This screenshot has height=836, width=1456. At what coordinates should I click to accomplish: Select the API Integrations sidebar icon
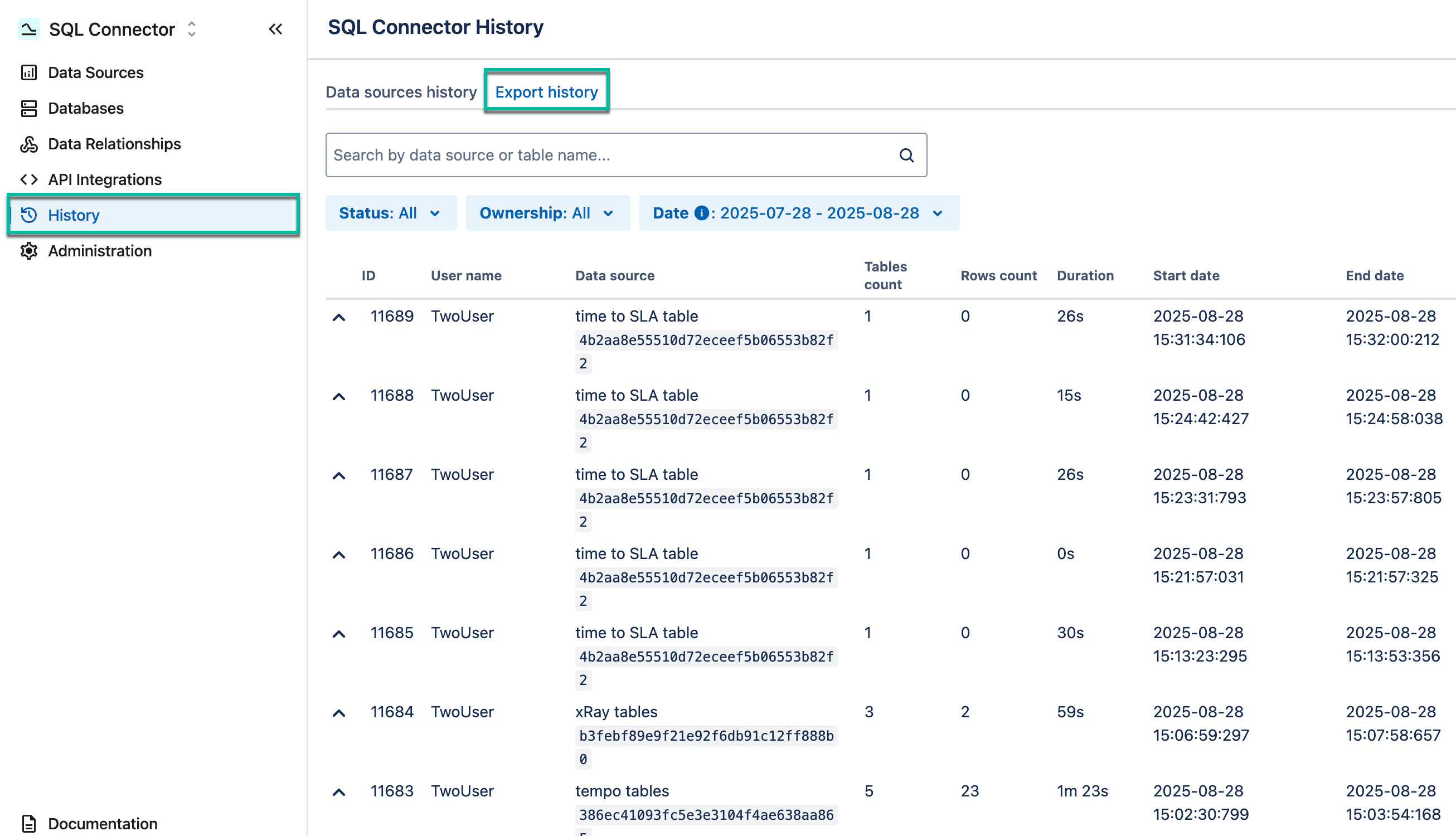pos(30,179)
